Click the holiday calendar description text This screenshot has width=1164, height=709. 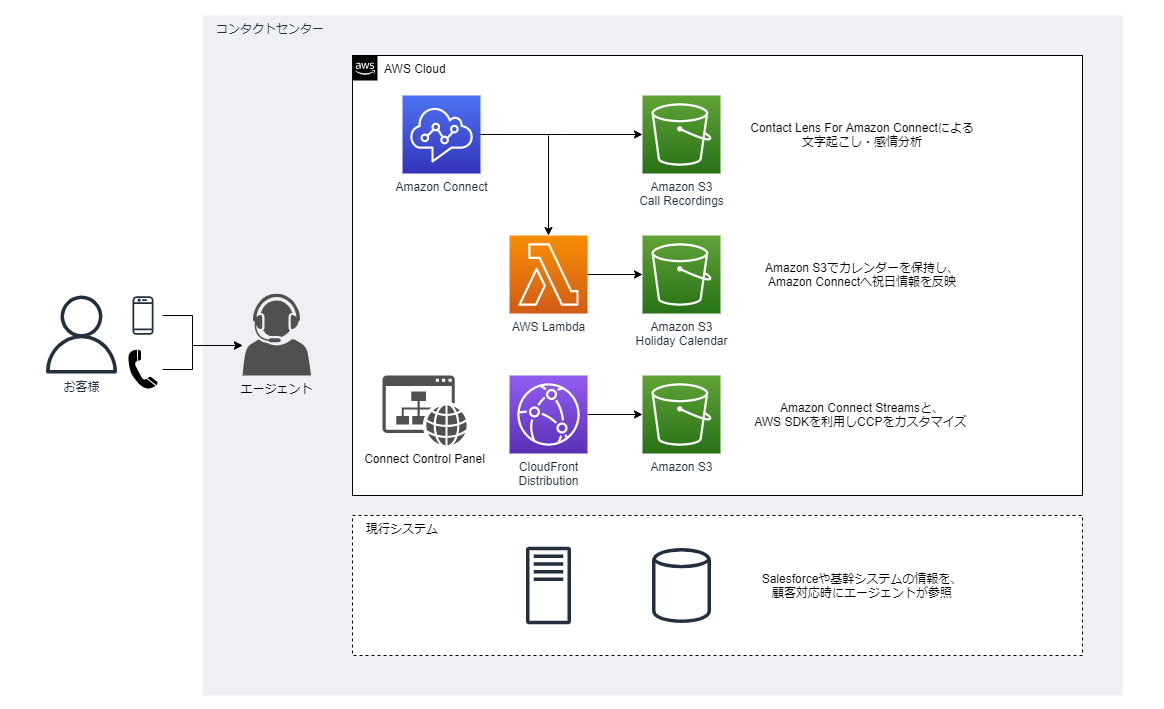point(861,275)
